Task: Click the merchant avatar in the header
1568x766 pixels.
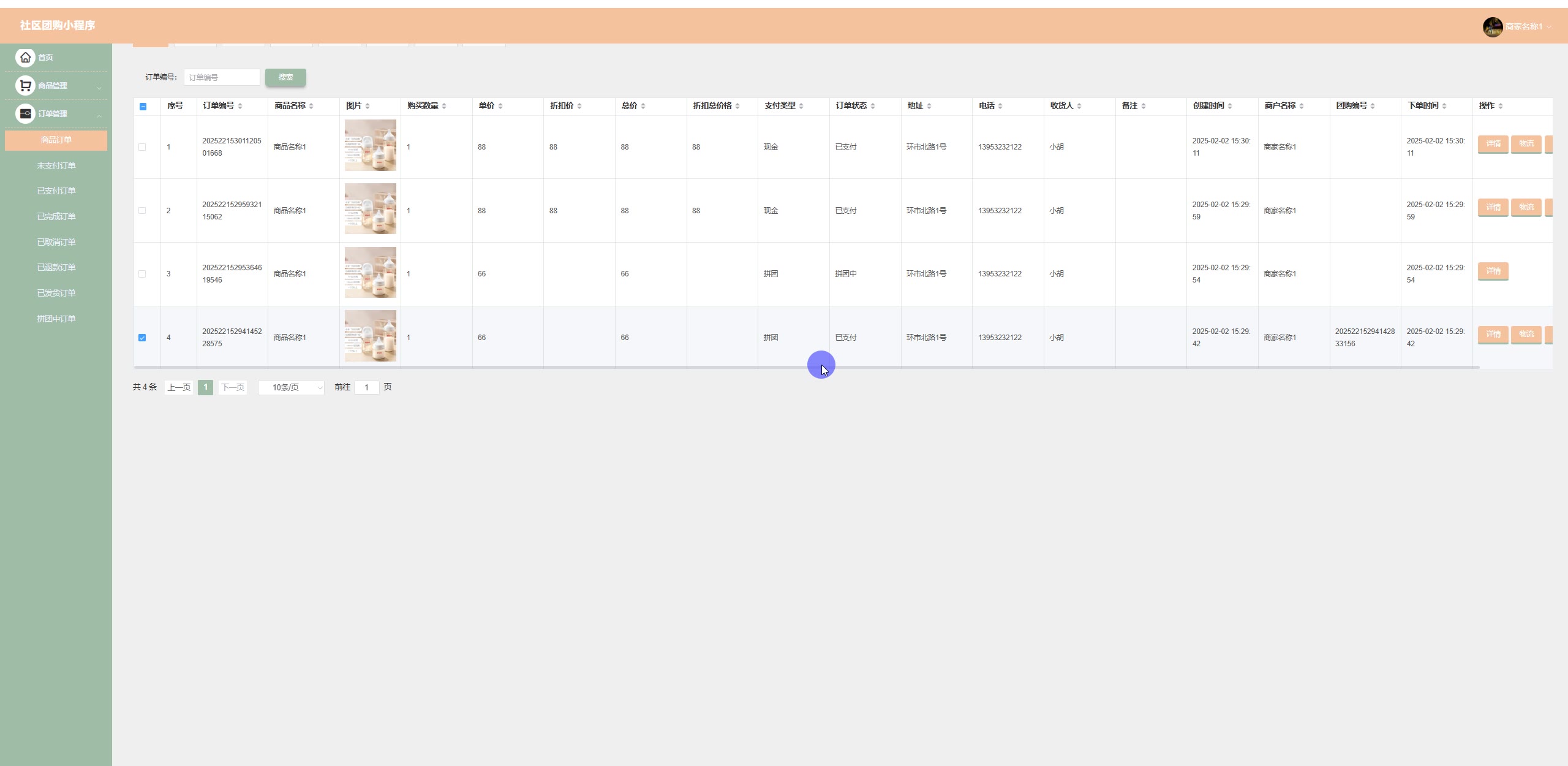Action: click(1492, 26)
